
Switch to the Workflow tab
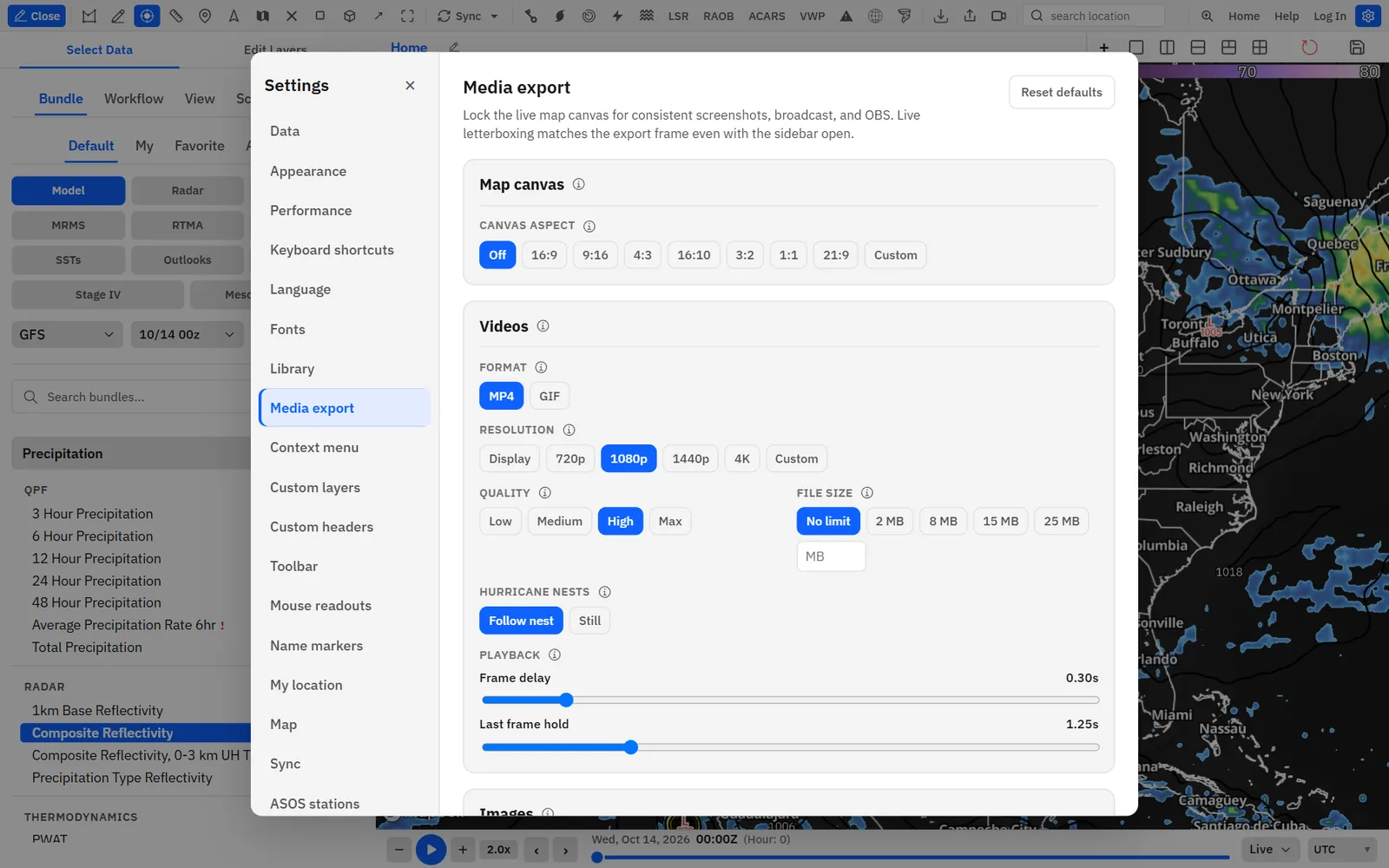pyautogui.click(x=134, y=99)
